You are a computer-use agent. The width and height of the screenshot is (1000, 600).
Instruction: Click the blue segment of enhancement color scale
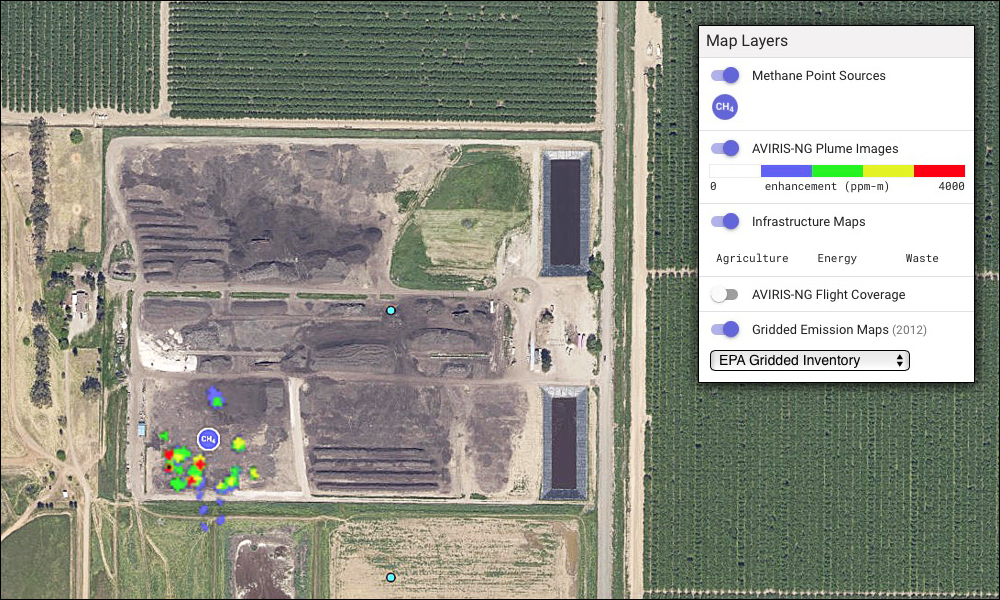[x=786, y=171]
